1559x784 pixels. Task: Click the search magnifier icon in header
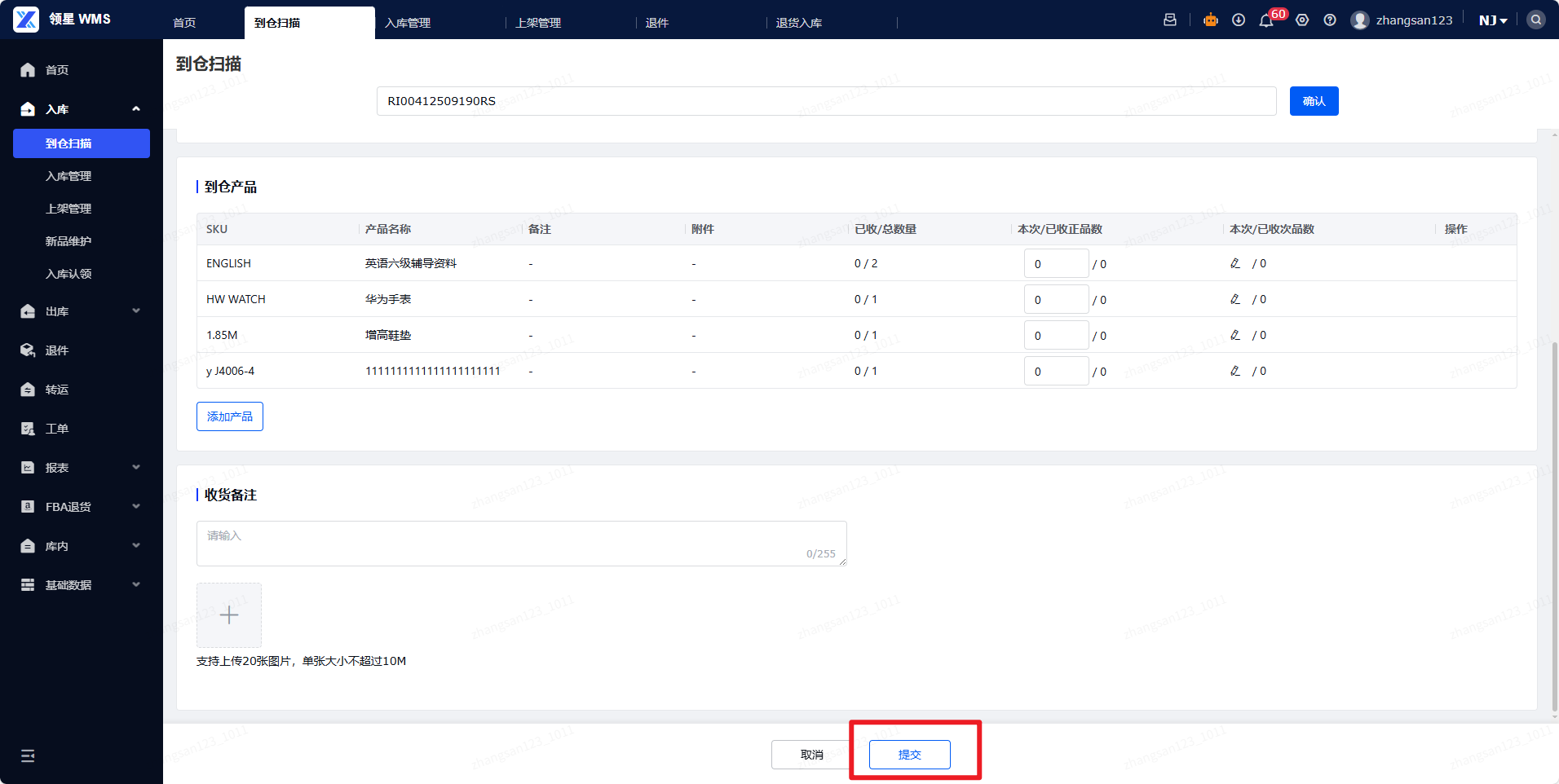point(1535,20)
